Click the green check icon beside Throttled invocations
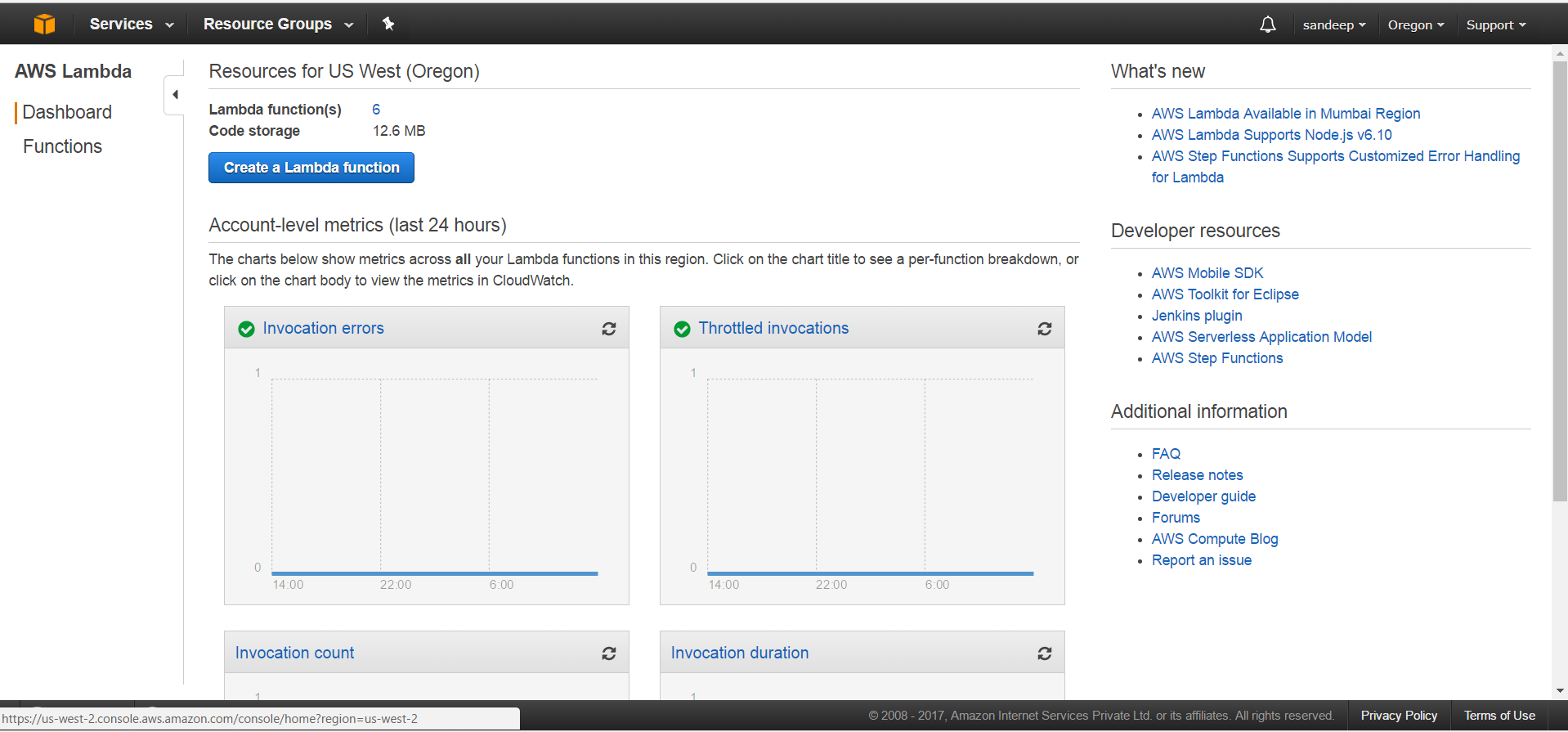The height and width of the screenshot is (732, 1568). pyautogui.click(x=682, y=329)
